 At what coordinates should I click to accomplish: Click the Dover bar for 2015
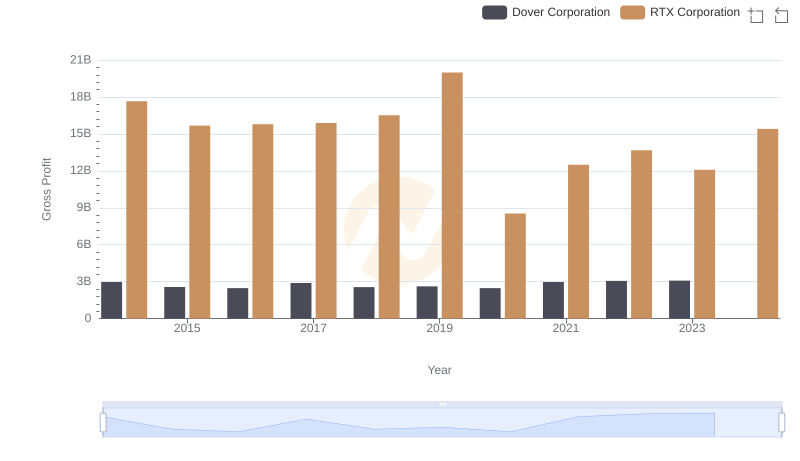coord(174,303)
